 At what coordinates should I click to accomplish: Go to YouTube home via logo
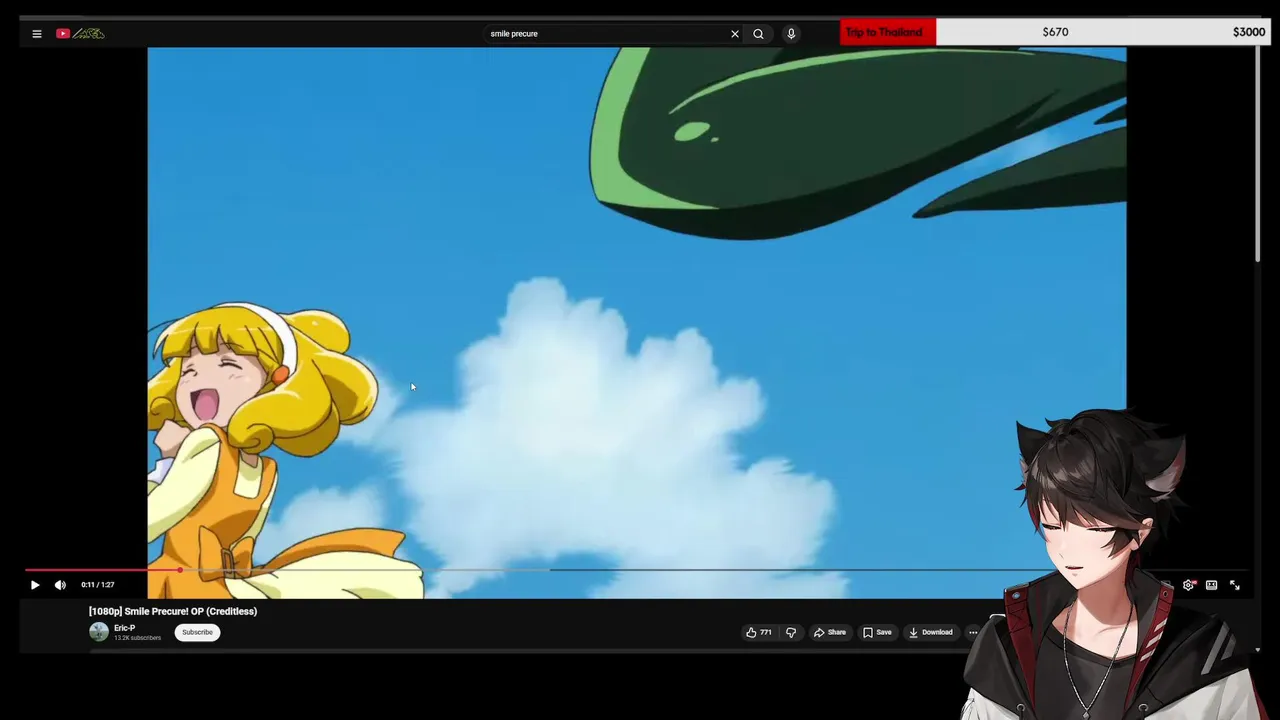pyautogui.click(x=80, y=34)
